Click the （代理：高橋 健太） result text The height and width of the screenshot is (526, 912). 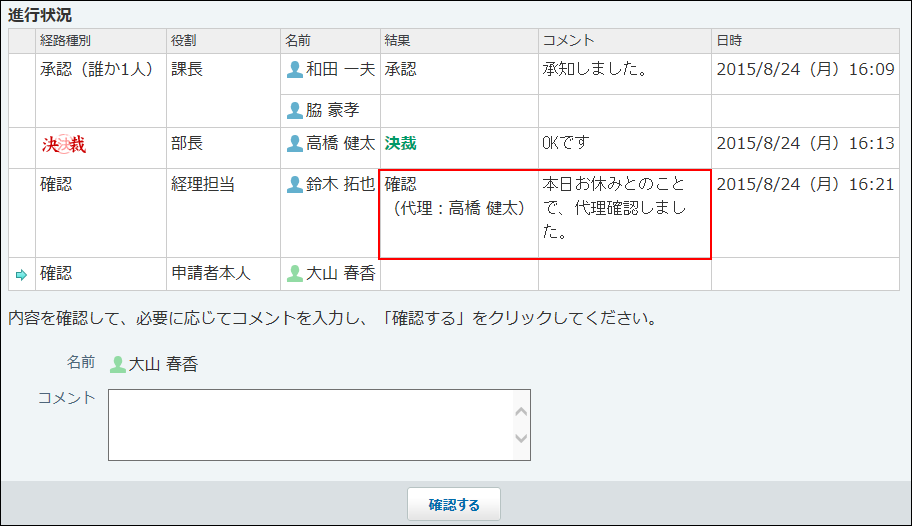[459, 208]
